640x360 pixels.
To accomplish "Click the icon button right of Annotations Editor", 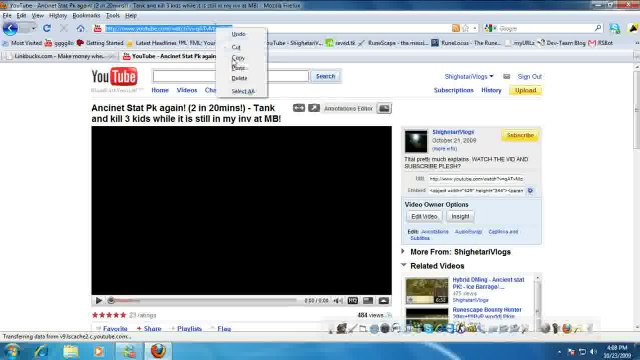I will tap(384, 108).
